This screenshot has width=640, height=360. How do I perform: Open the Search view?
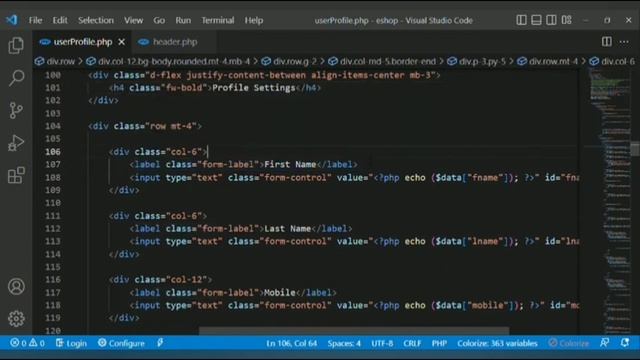[16, 78]
